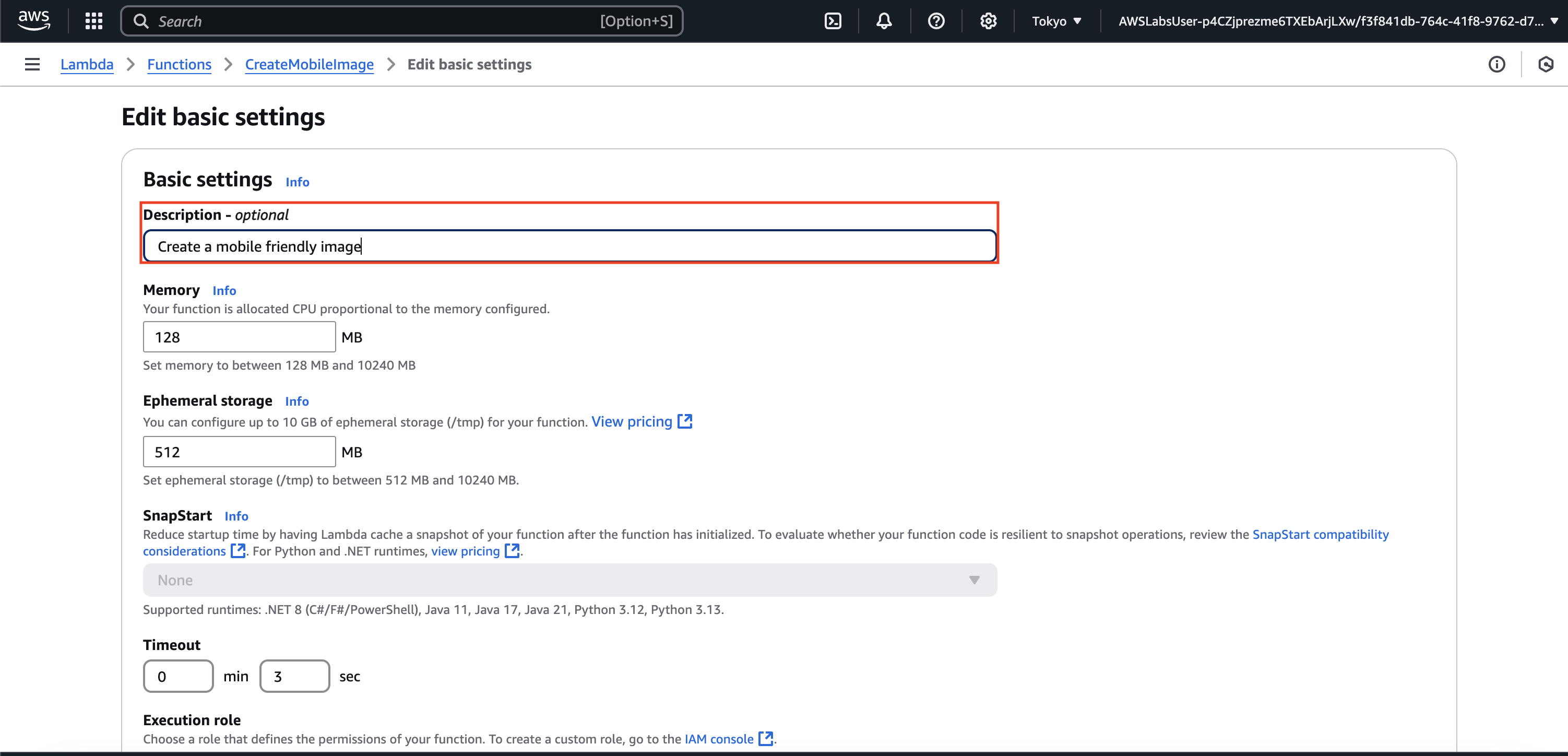
Task: Open the notifications bell icon
Action: pyautogui.click(x=884, y=21)
